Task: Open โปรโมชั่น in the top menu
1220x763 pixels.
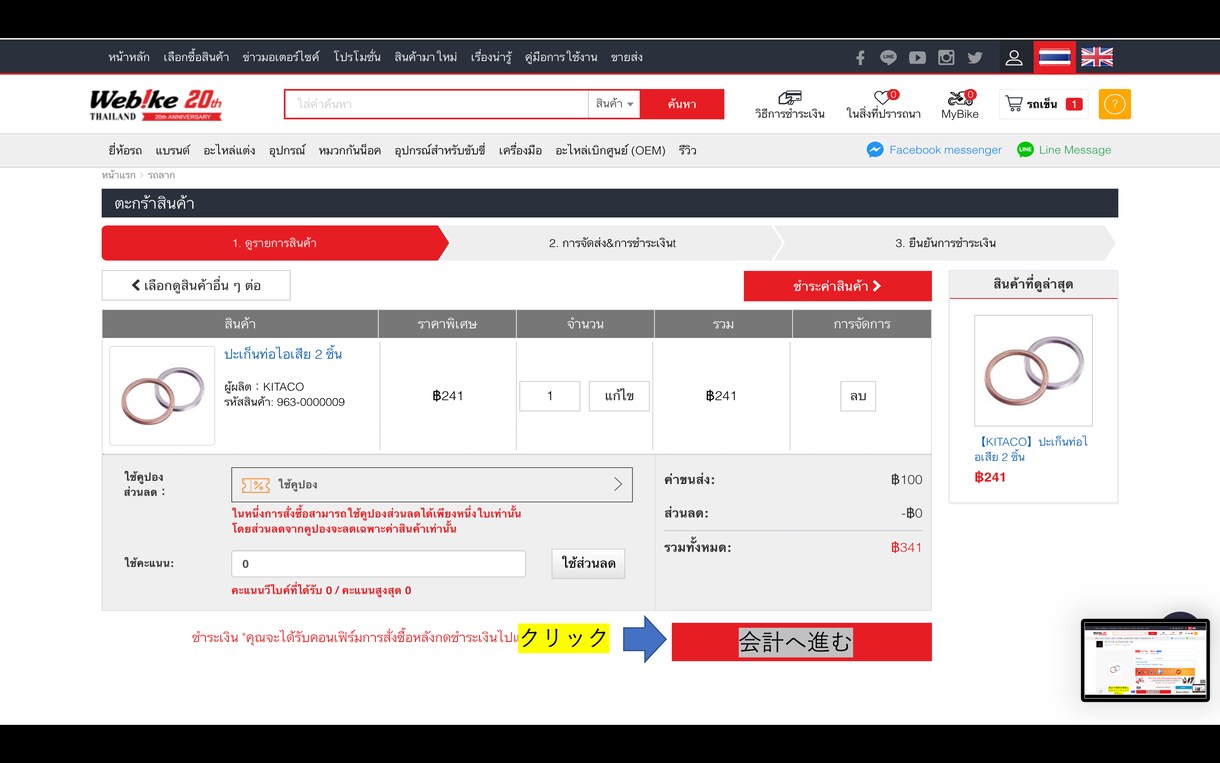Action: (357, 58)
